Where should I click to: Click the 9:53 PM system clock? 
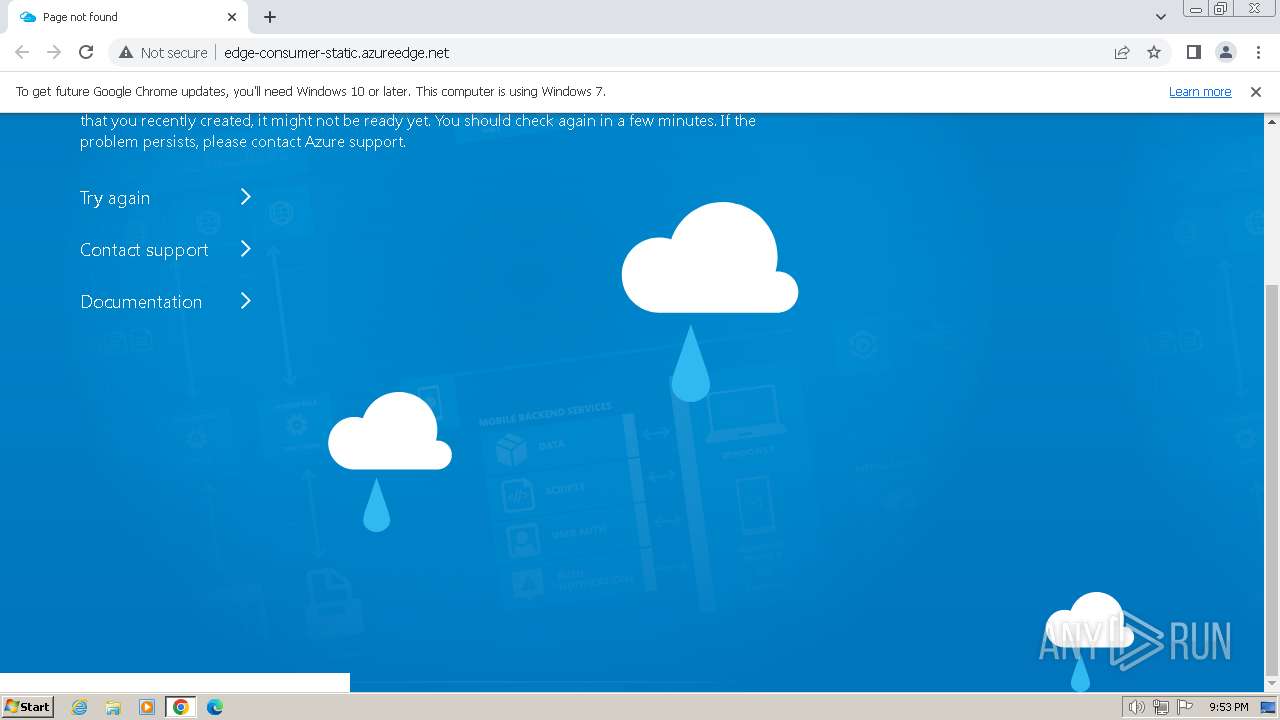coord(1228,707)
